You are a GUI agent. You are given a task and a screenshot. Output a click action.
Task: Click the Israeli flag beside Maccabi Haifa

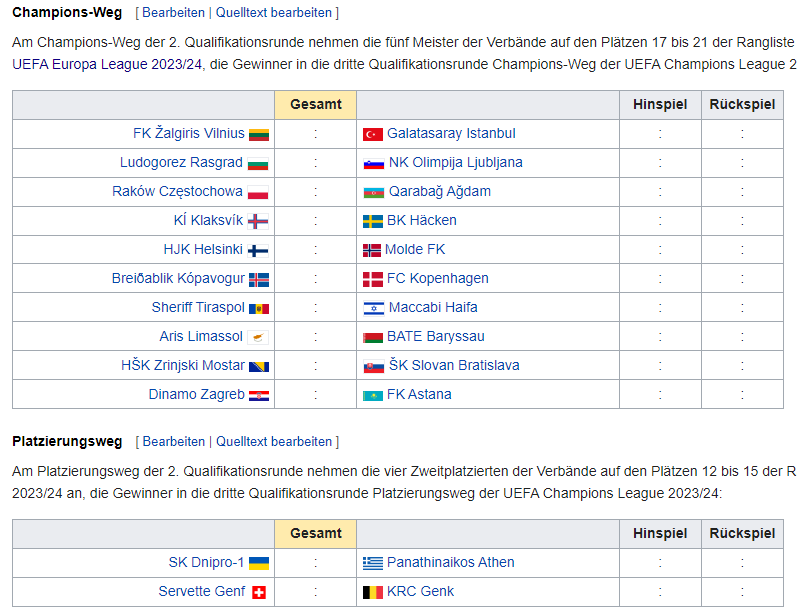[x=374, y=309]
